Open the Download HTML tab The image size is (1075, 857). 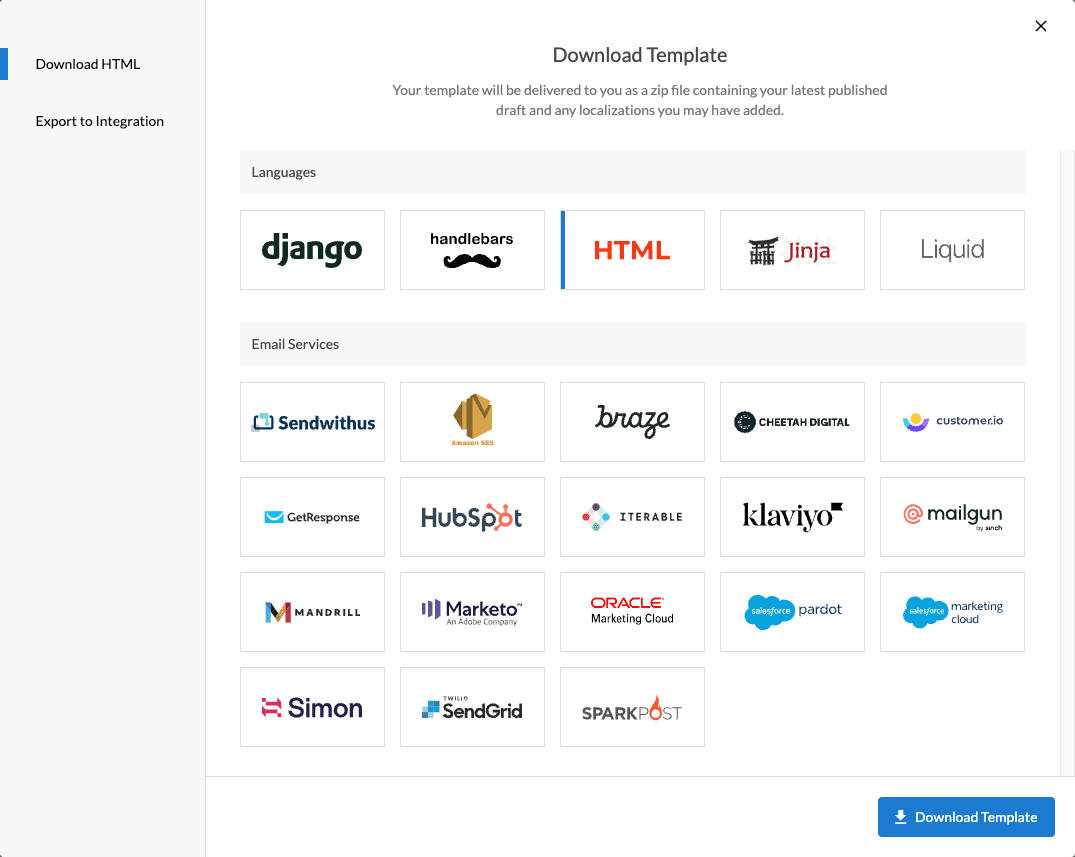[x=88, y=64]
